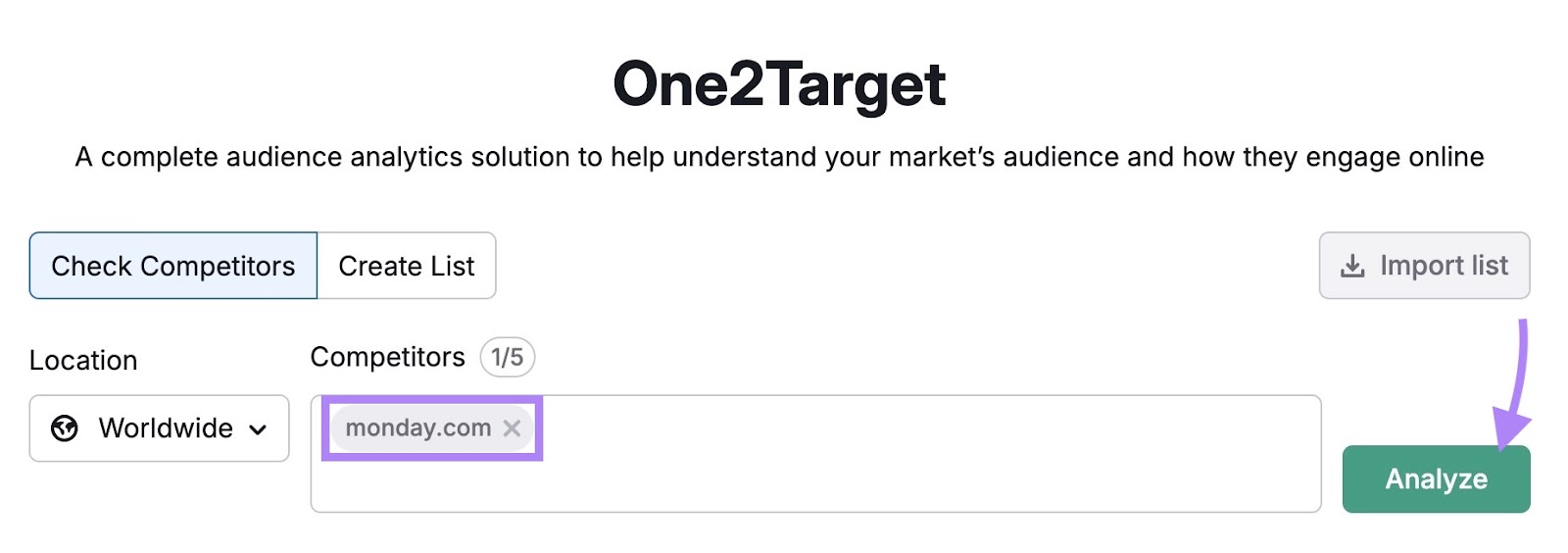1568x553 pixels.
Task: Click the Import list text label
Action: [1444, 266]
